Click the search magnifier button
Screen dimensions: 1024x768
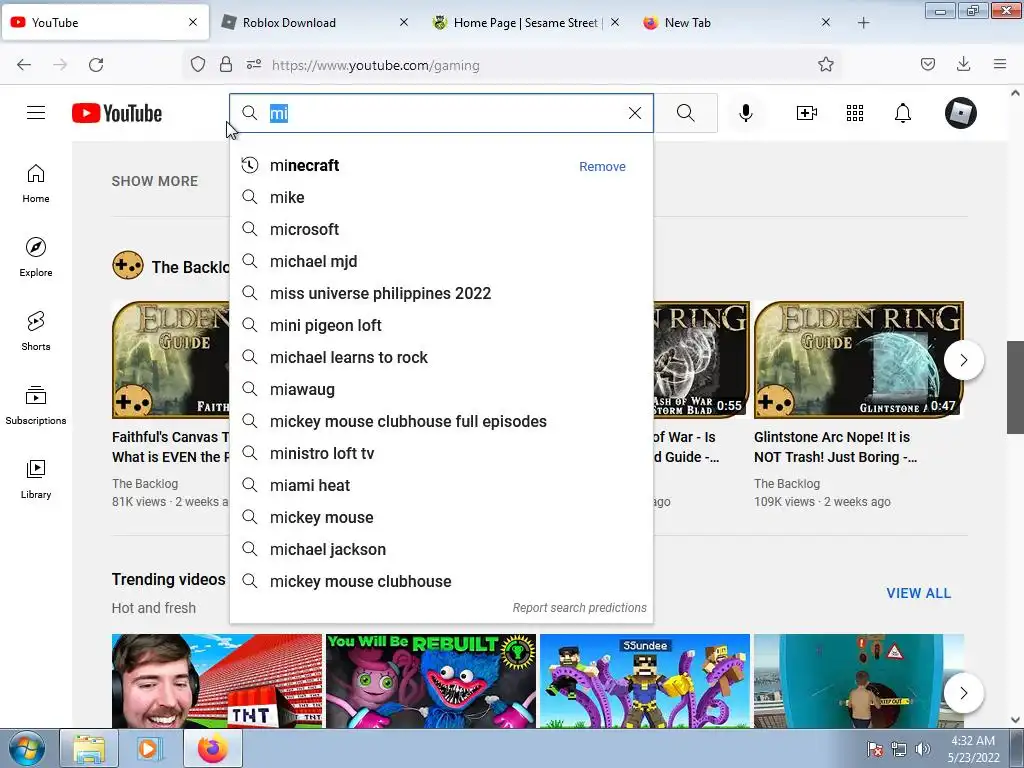pyautogui.click(x=686, y=113)
